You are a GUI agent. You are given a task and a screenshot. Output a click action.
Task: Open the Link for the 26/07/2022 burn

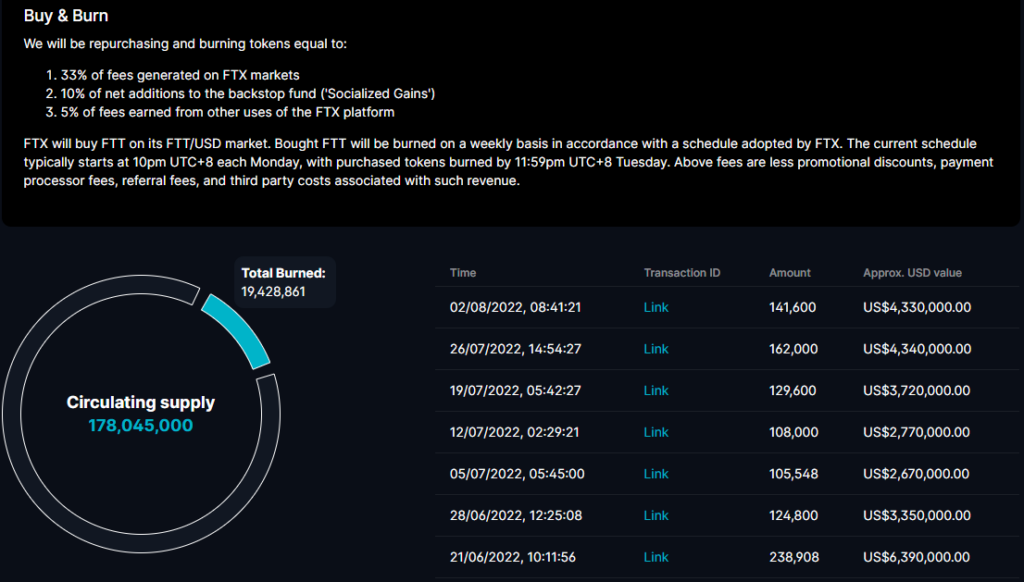(x=656, y=349)
